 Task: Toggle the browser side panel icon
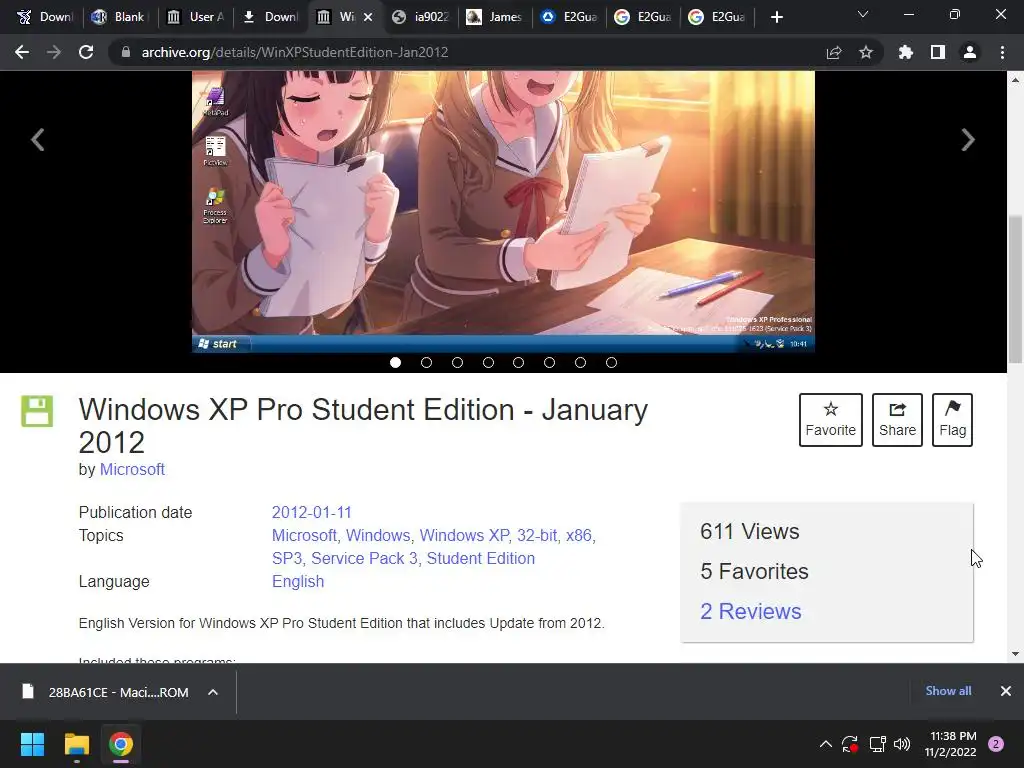point(938,52)
